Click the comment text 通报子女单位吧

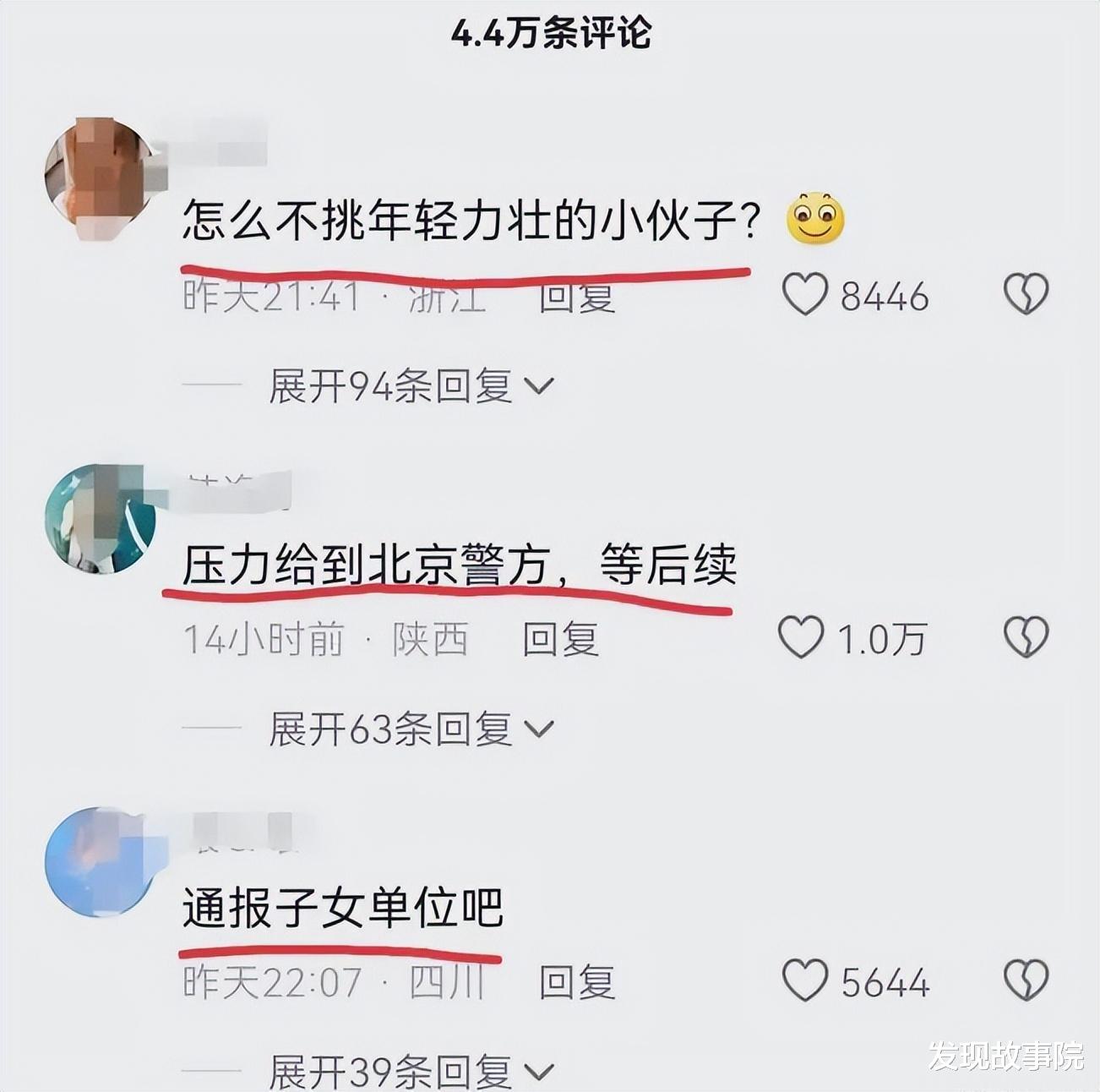click(342, 909)
